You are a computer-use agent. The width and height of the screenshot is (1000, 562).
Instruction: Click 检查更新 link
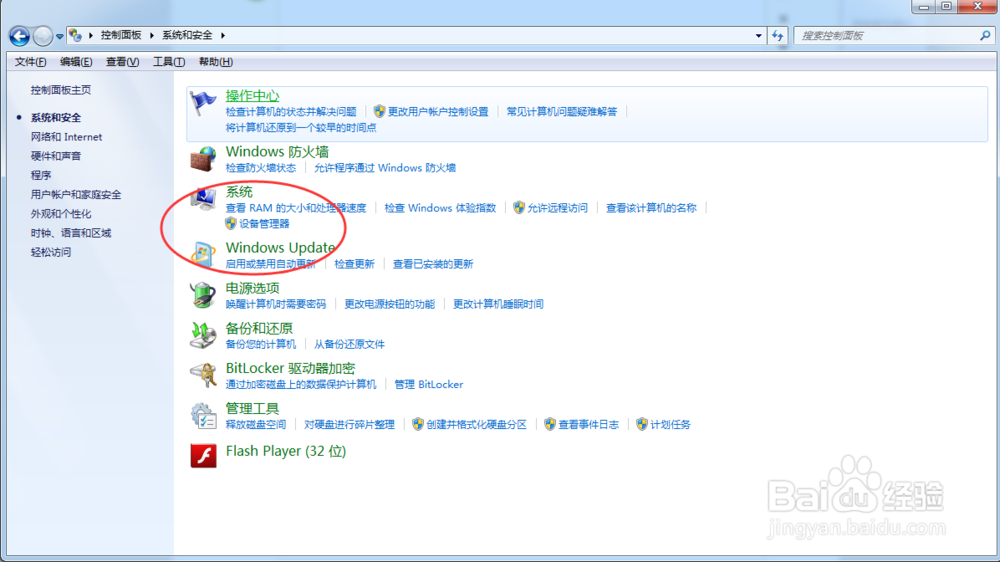pyautogui.click(x=355, y=264)
